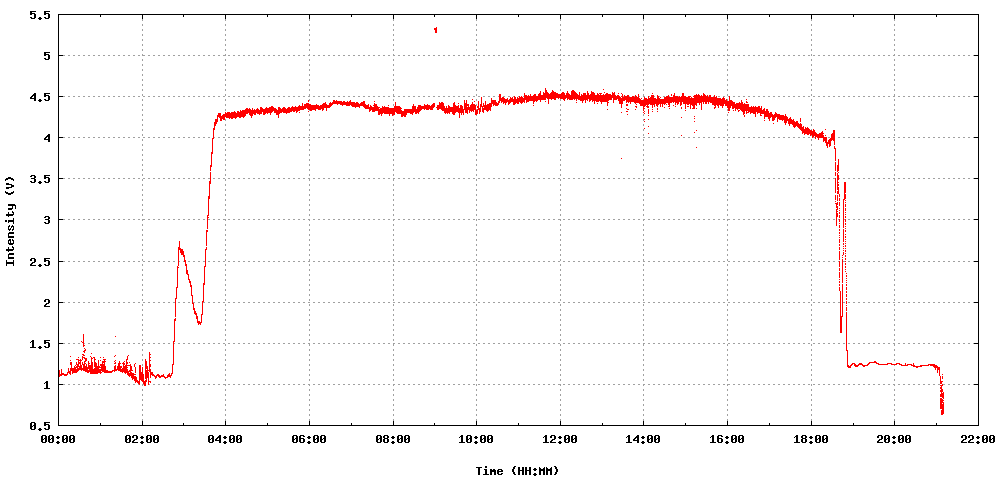Click the 22:00 x-axis tick label
The width and height of the screenshot is (1000, 480).
978,439
